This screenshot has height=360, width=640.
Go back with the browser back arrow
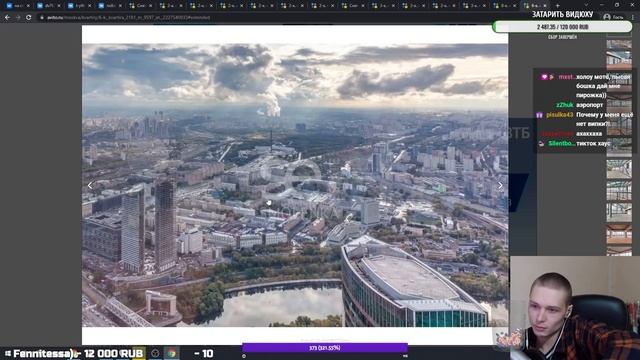coord(7,18)
